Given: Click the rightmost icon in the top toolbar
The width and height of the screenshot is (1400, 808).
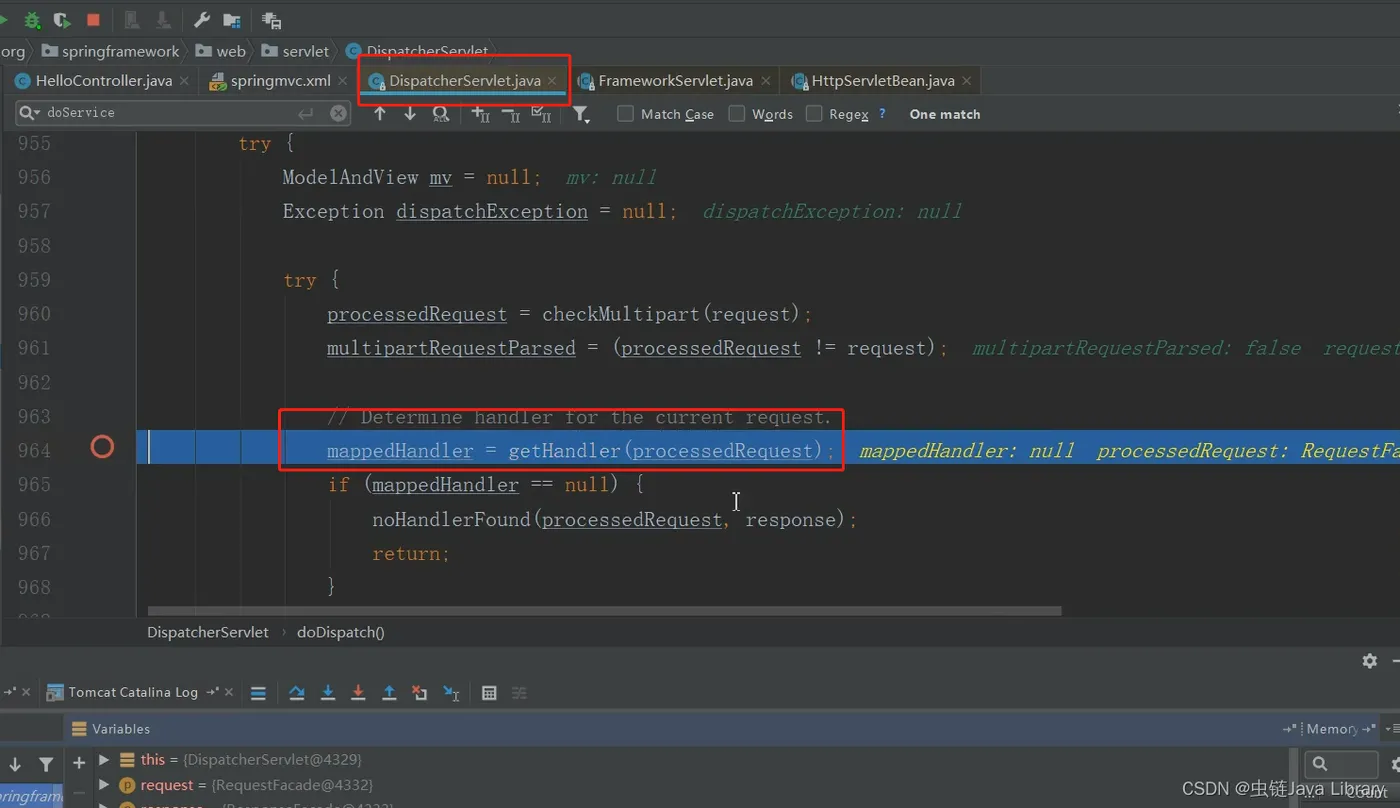Looking at the screenshot, I should [271, 20].
